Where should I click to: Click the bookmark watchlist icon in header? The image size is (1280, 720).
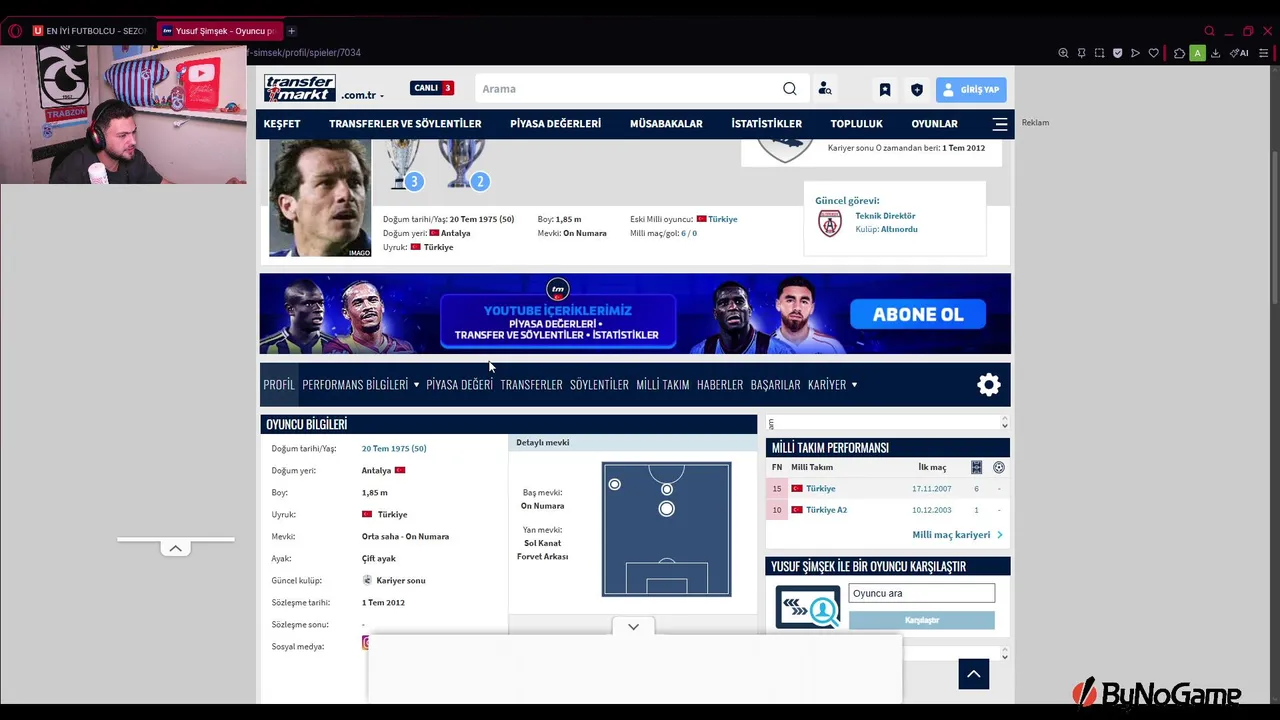coord(885,90)
